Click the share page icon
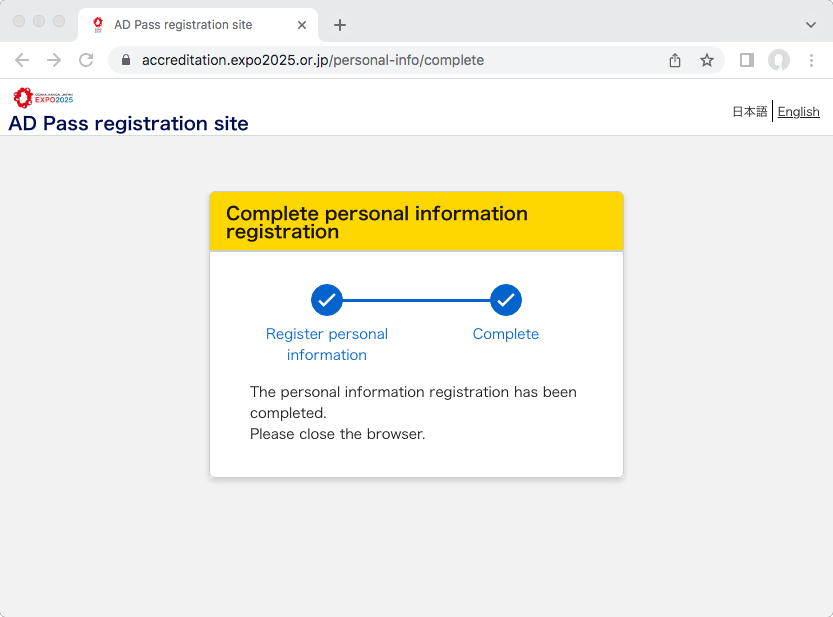 point(675,60)
